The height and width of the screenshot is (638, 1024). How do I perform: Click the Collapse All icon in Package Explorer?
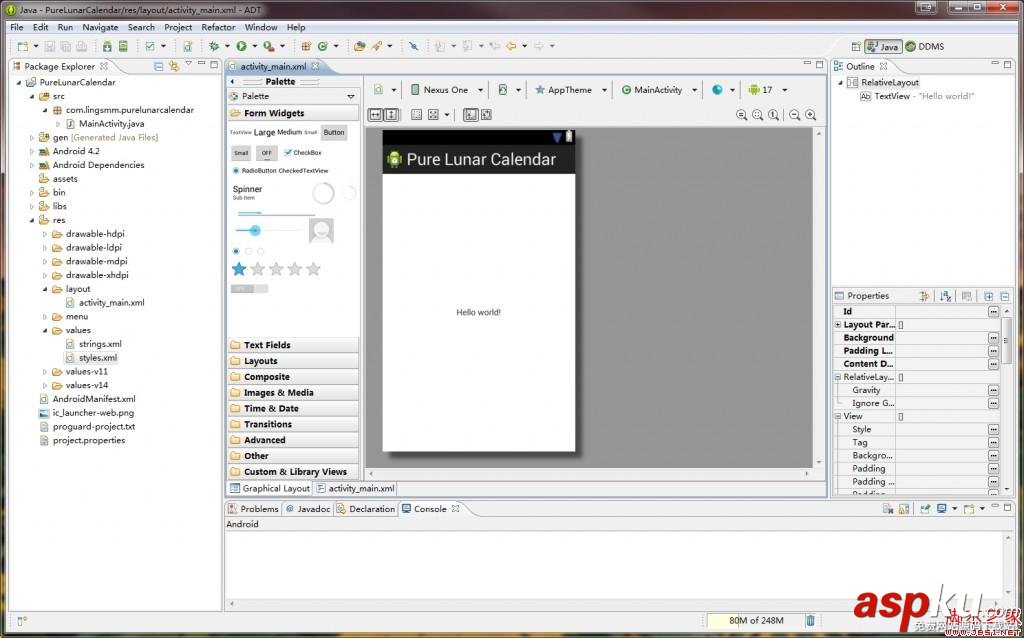tap(159, 66)
